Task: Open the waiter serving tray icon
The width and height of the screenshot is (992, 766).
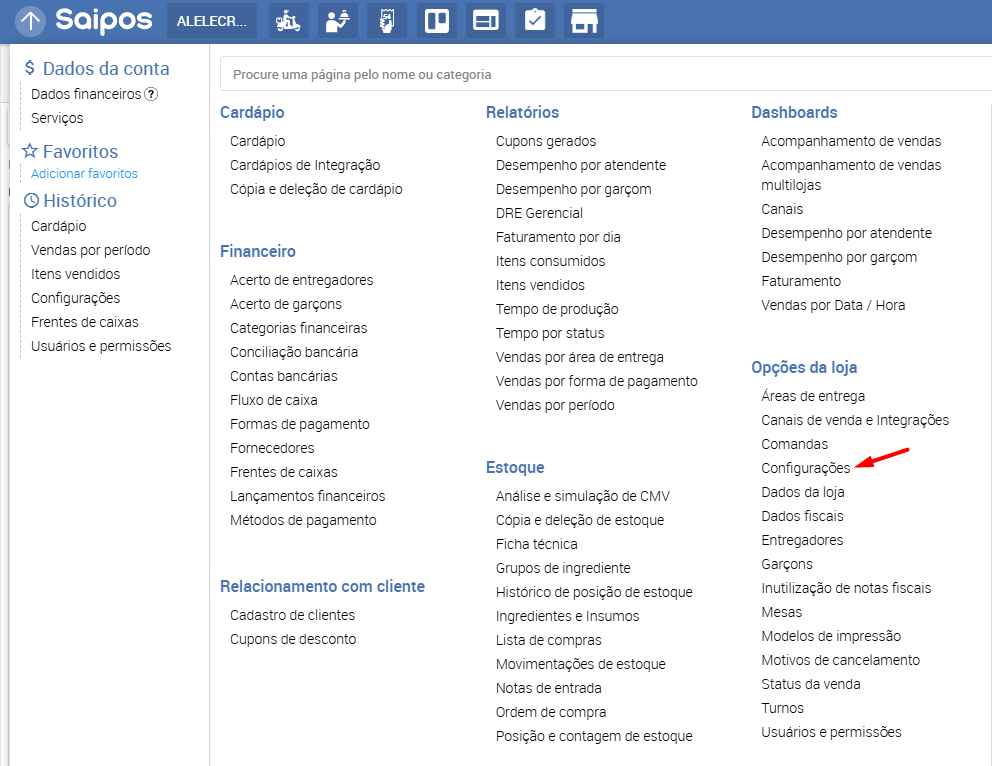Action: (338, 21)
